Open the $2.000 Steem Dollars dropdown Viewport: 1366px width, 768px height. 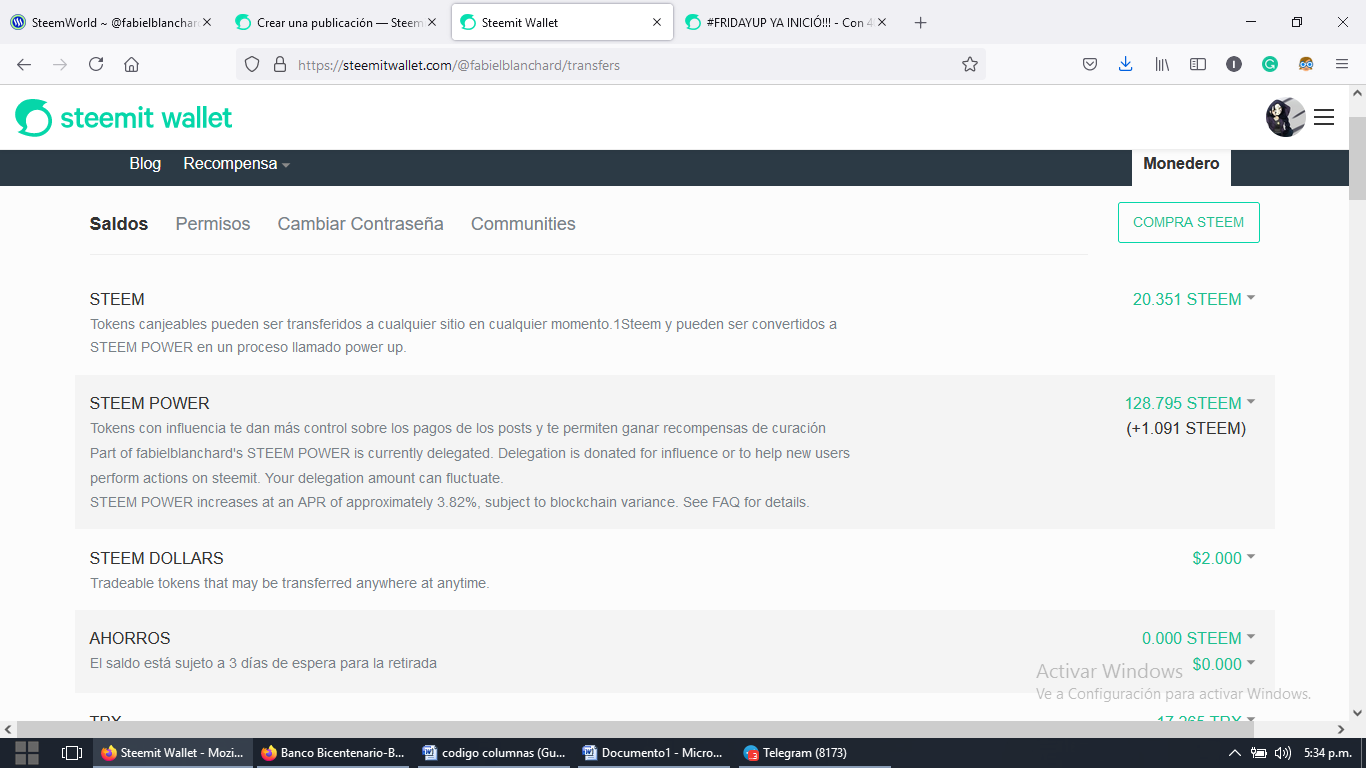coord(1224,558)
